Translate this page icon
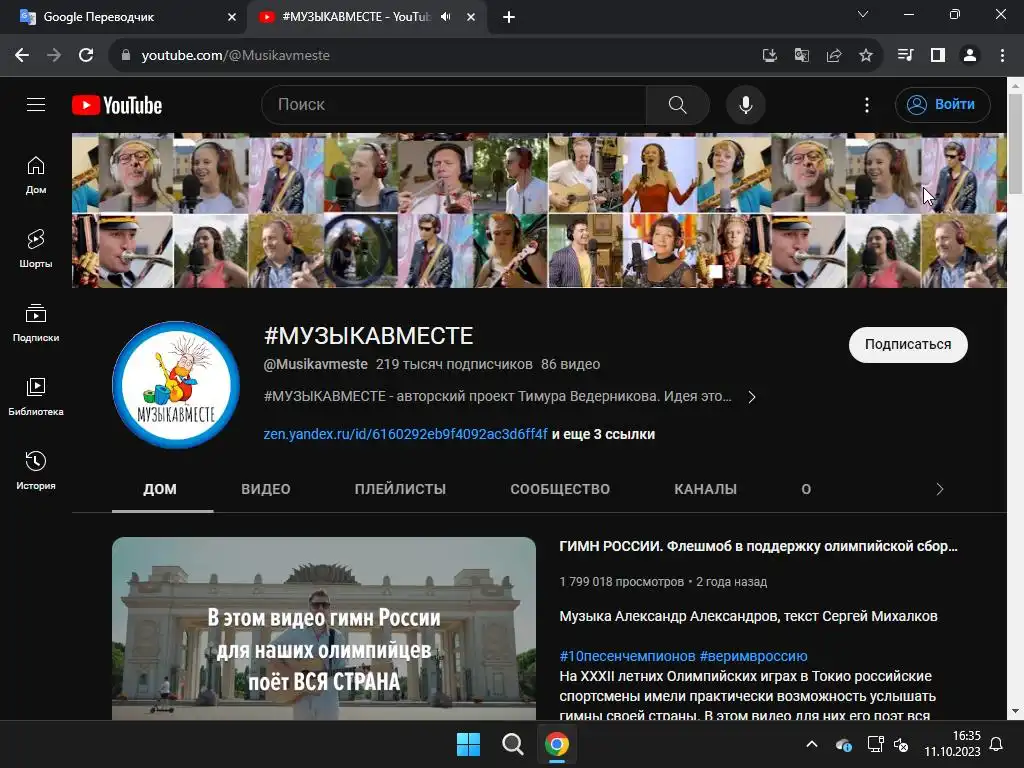The image size is (1024, 768). click(801, 56)
